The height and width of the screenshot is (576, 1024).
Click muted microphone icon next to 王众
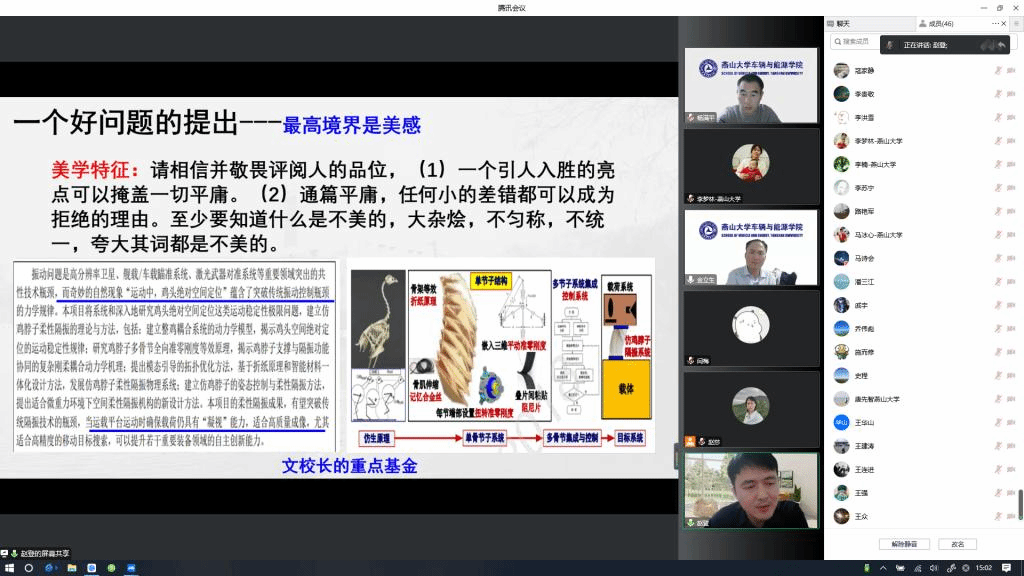point(997,516)
